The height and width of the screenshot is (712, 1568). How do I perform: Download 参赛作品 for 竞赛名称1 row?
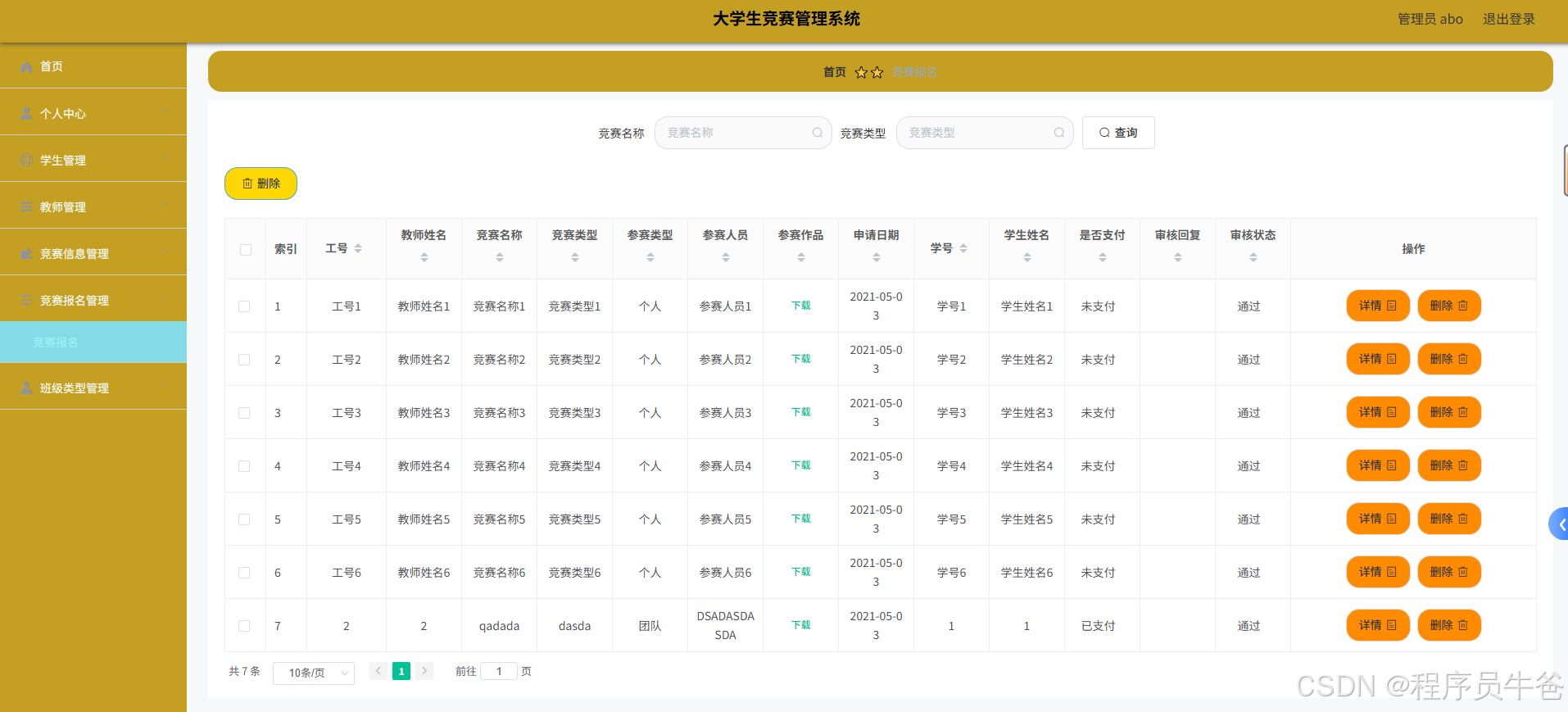[x=801, y=306]
